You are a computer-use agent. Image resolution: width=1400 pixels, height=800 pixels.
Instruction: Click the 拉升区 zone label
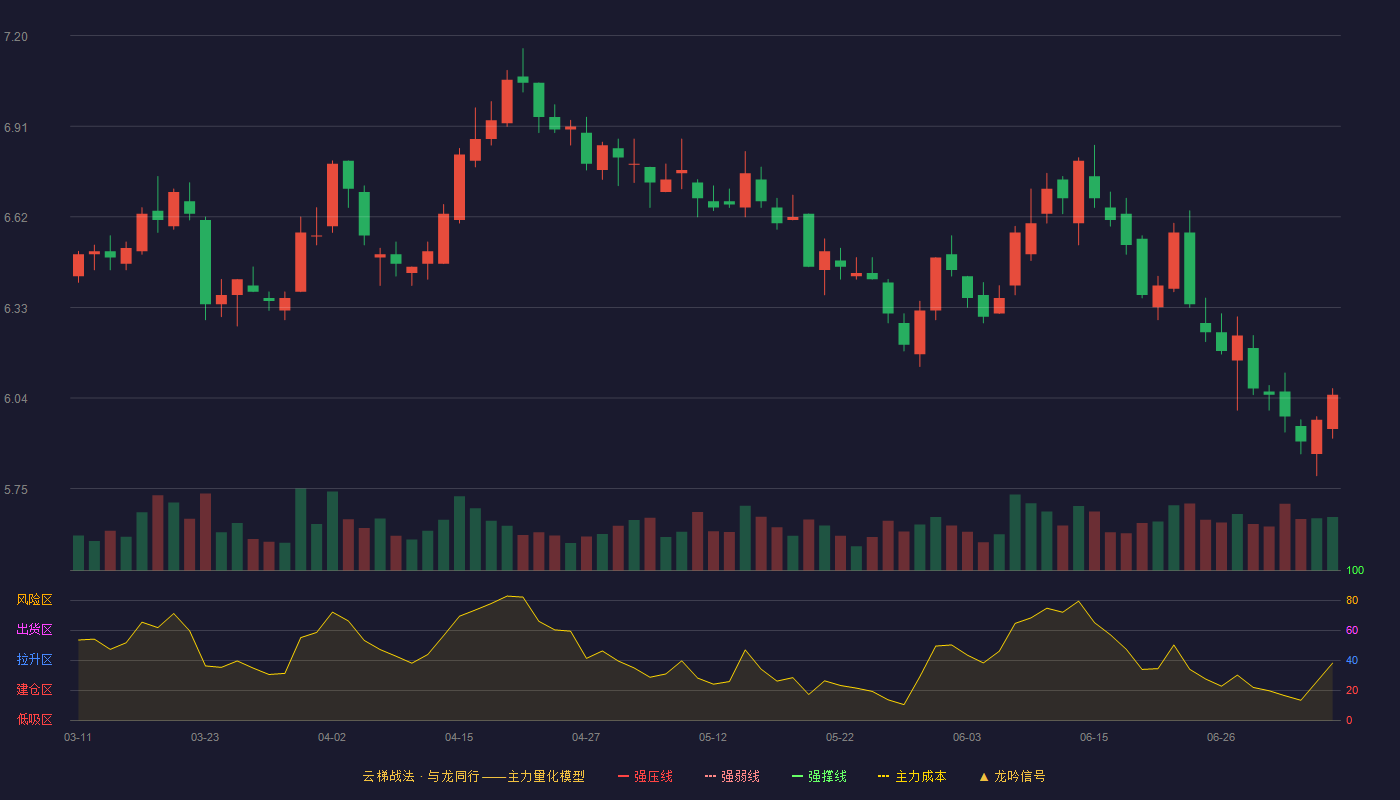click(x=34, y=660)
